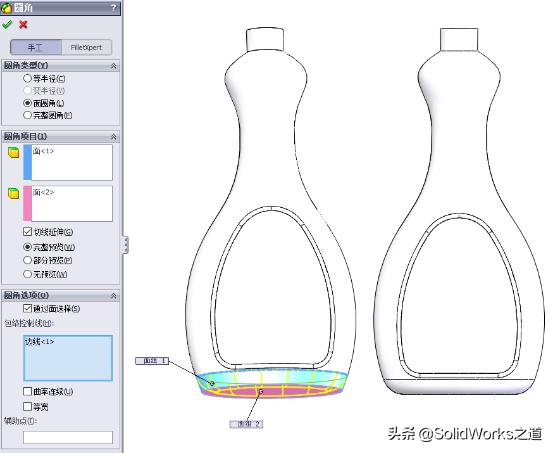The image size is (554, 453).
Task: Click the fillet feature icon in the title bar
Action: pyautogui.click(x=6, y=8)
